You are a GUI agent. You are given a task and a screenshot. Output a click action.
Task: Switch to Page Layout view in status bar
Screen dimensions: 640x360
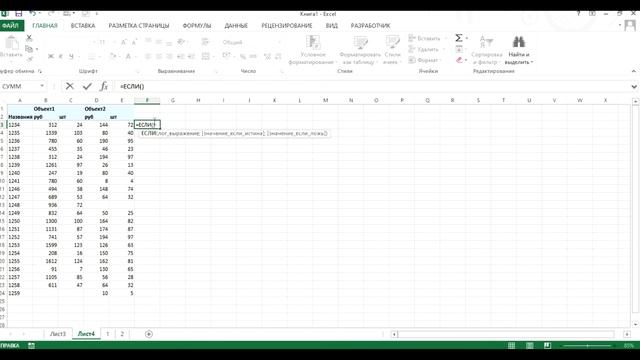click(x=530, y=346)
